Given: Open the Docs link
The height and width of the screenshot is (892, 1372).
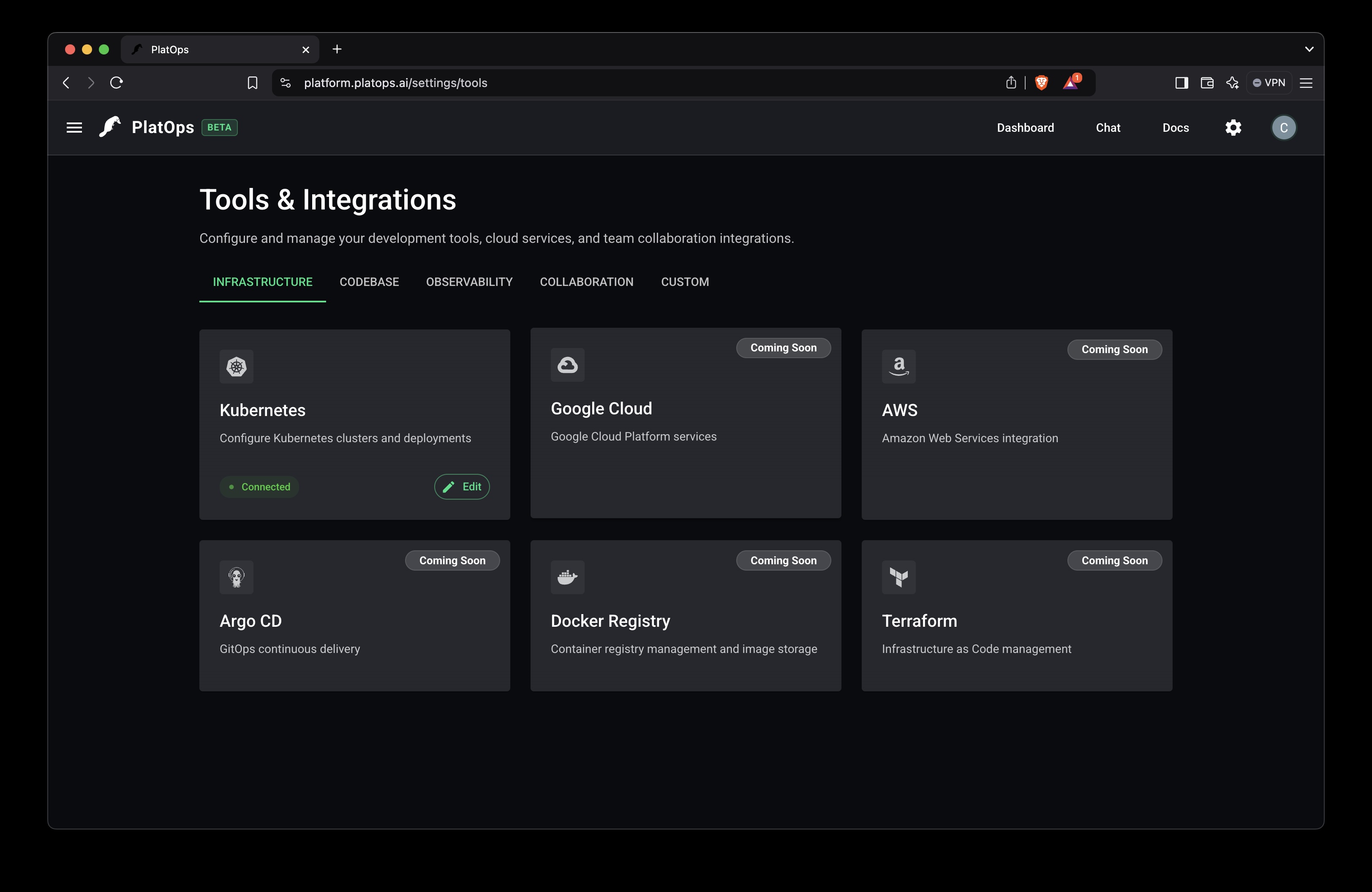Looking at the screenshot, I should click(1176, 128).
